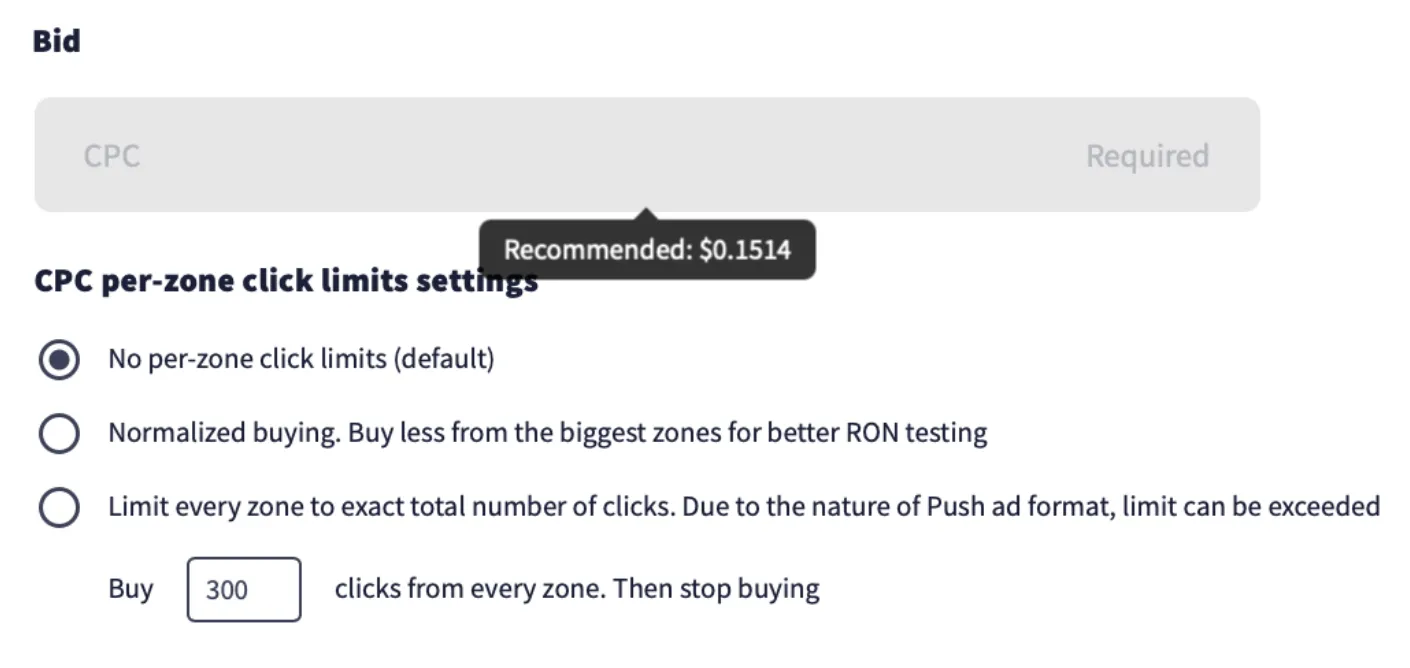1410x668 pixels.
Task: Click the Buy label beside the number box
Action: tap(131, 589)
